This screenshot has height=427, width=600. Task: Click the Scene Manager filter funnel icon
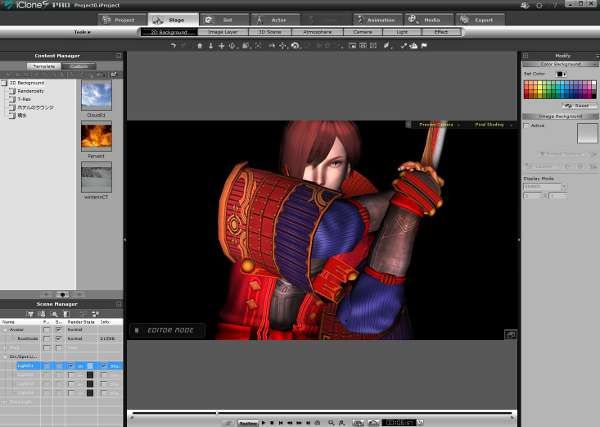(30, 314)
